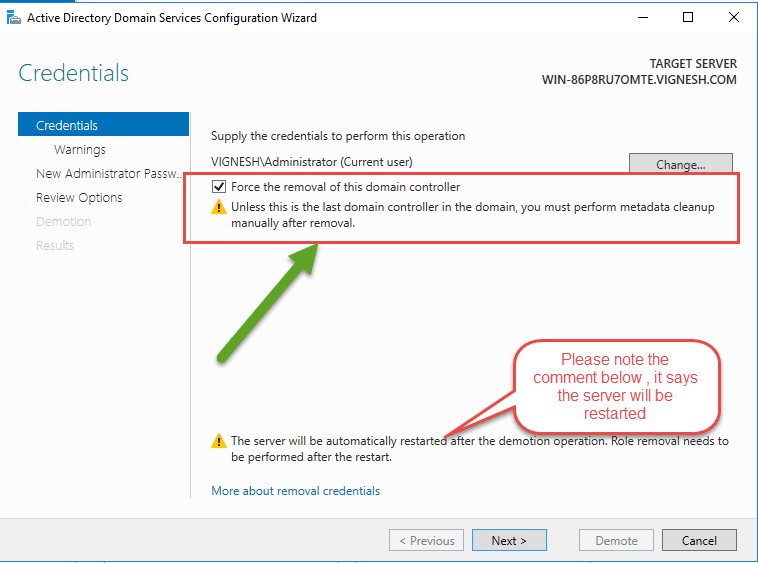Click the Demotion step in sidebar
The height and width of the screenshot is (563, 758).
coord(63,221)
